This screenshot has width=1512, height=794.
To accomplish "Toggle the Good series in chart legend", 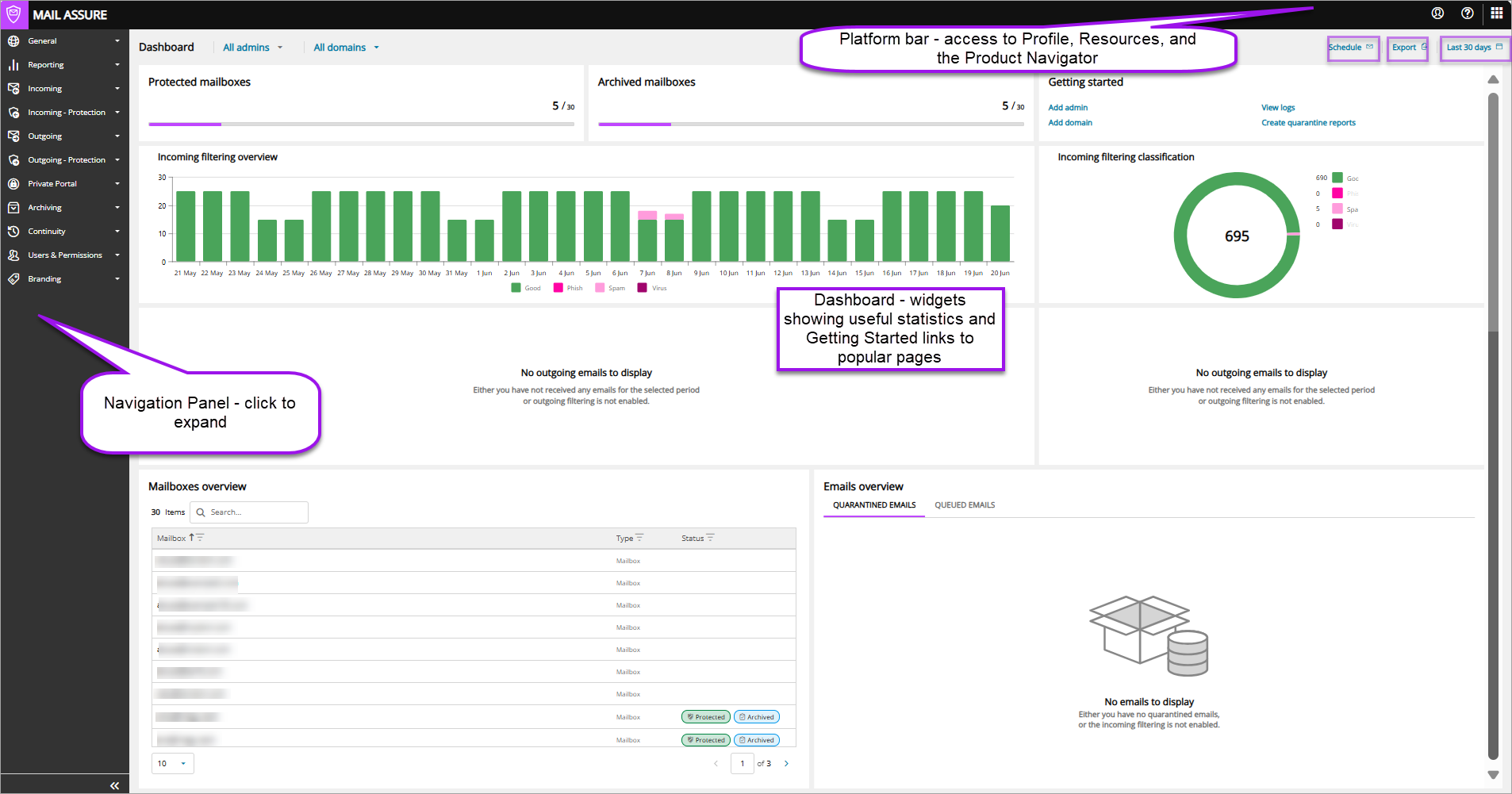I will [x=526, y=288].
